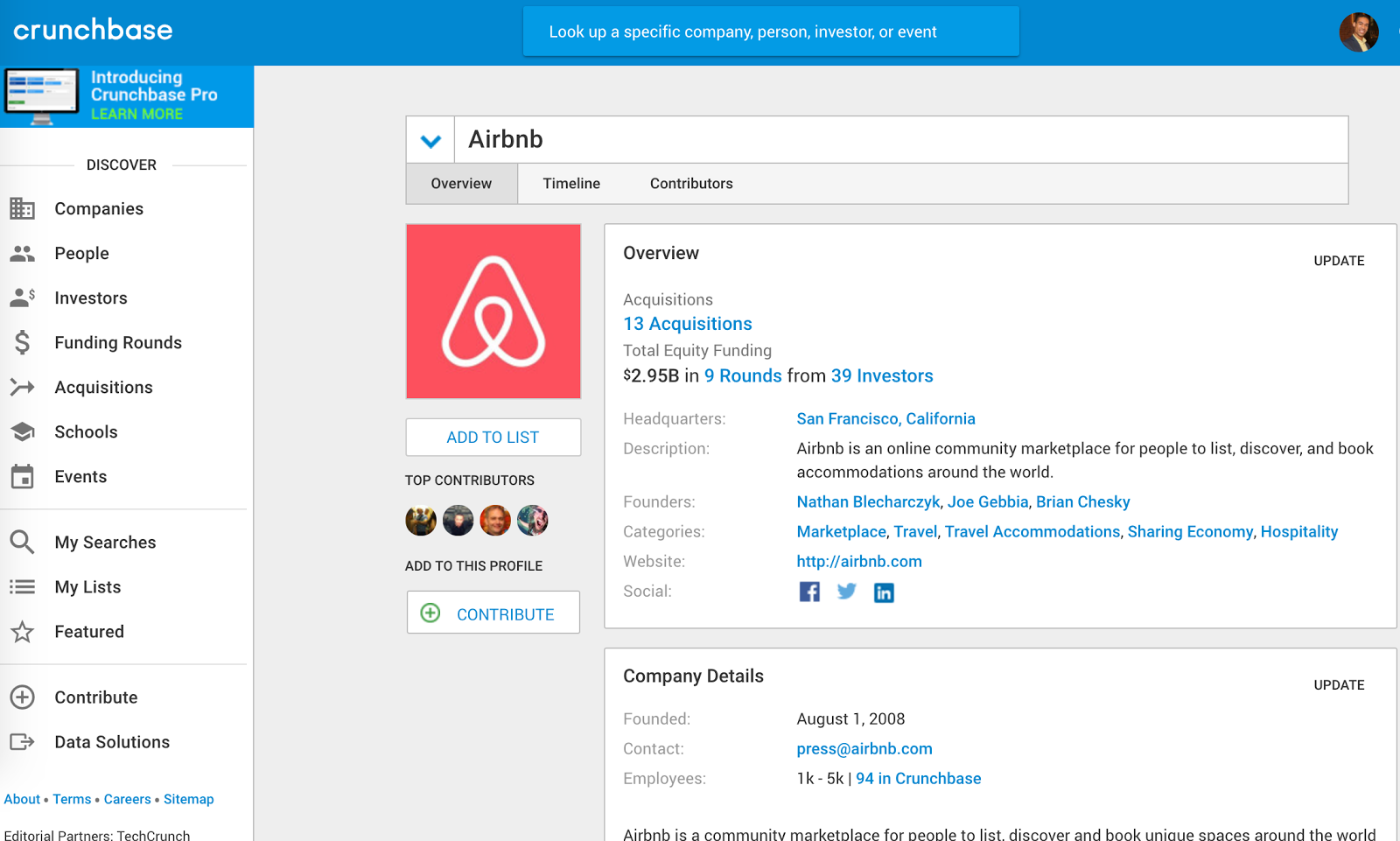
Task: Open the 39 Investors link
Action: [882, 375]
